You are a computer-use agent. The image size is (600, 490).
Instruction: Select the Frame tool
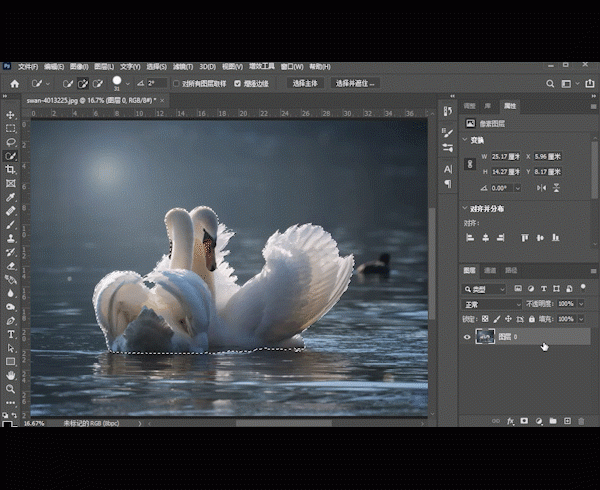[11, 183]
